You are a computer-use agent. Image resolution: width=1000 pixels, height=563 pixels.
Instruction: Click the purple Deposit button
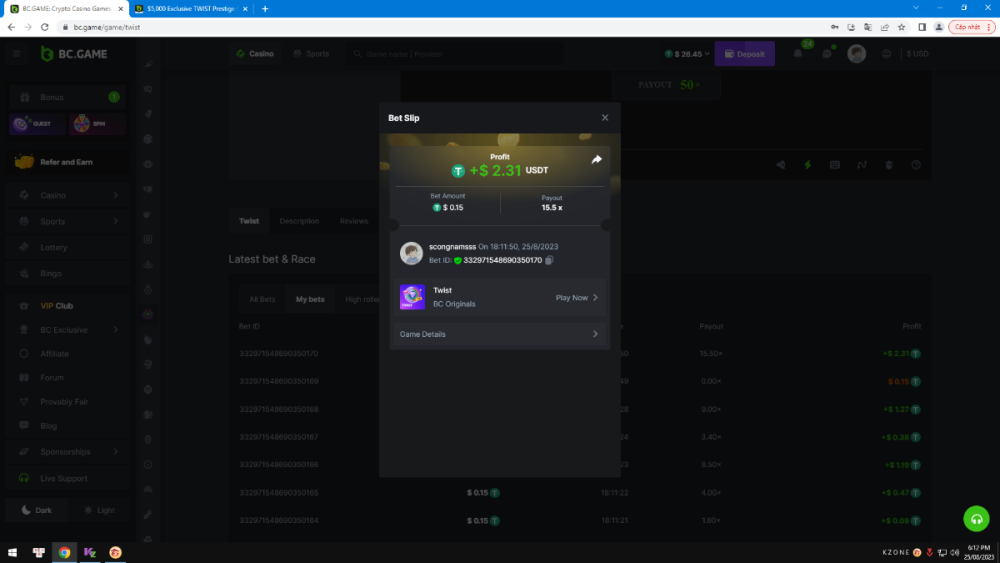point(744,54)
